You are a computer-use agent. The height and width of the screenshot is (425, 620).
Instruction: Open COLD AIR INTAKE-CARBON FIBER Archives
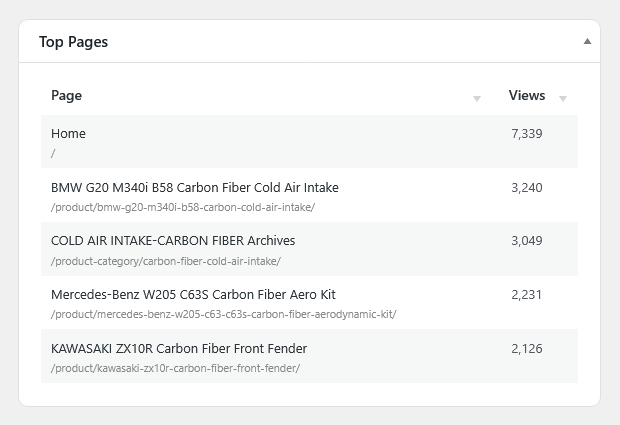pyautogui.click(x=173, y=241)
